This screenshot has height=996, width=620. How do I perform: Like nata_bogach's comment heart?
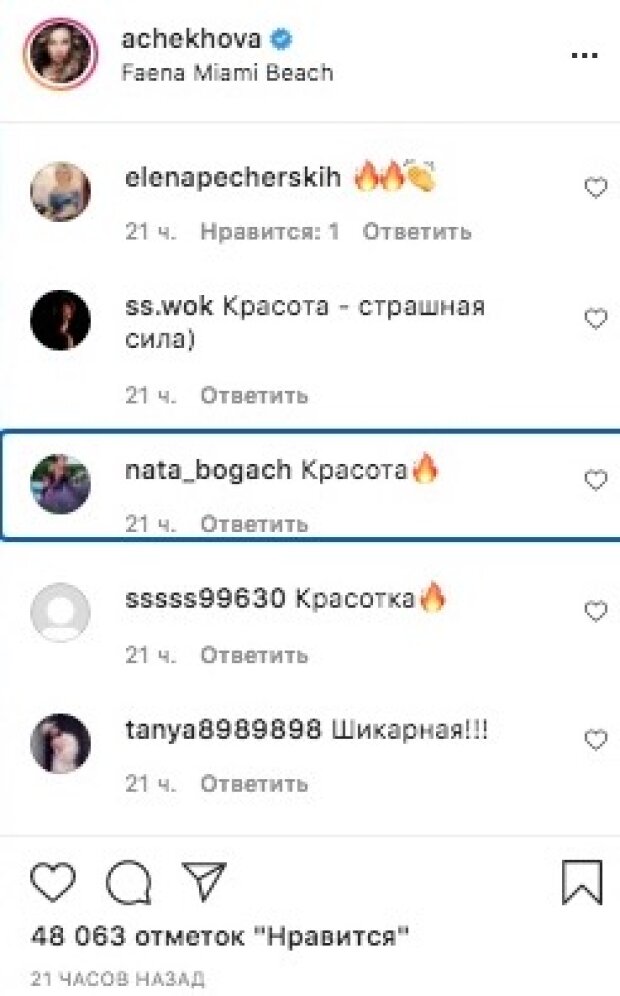point(595,480)
